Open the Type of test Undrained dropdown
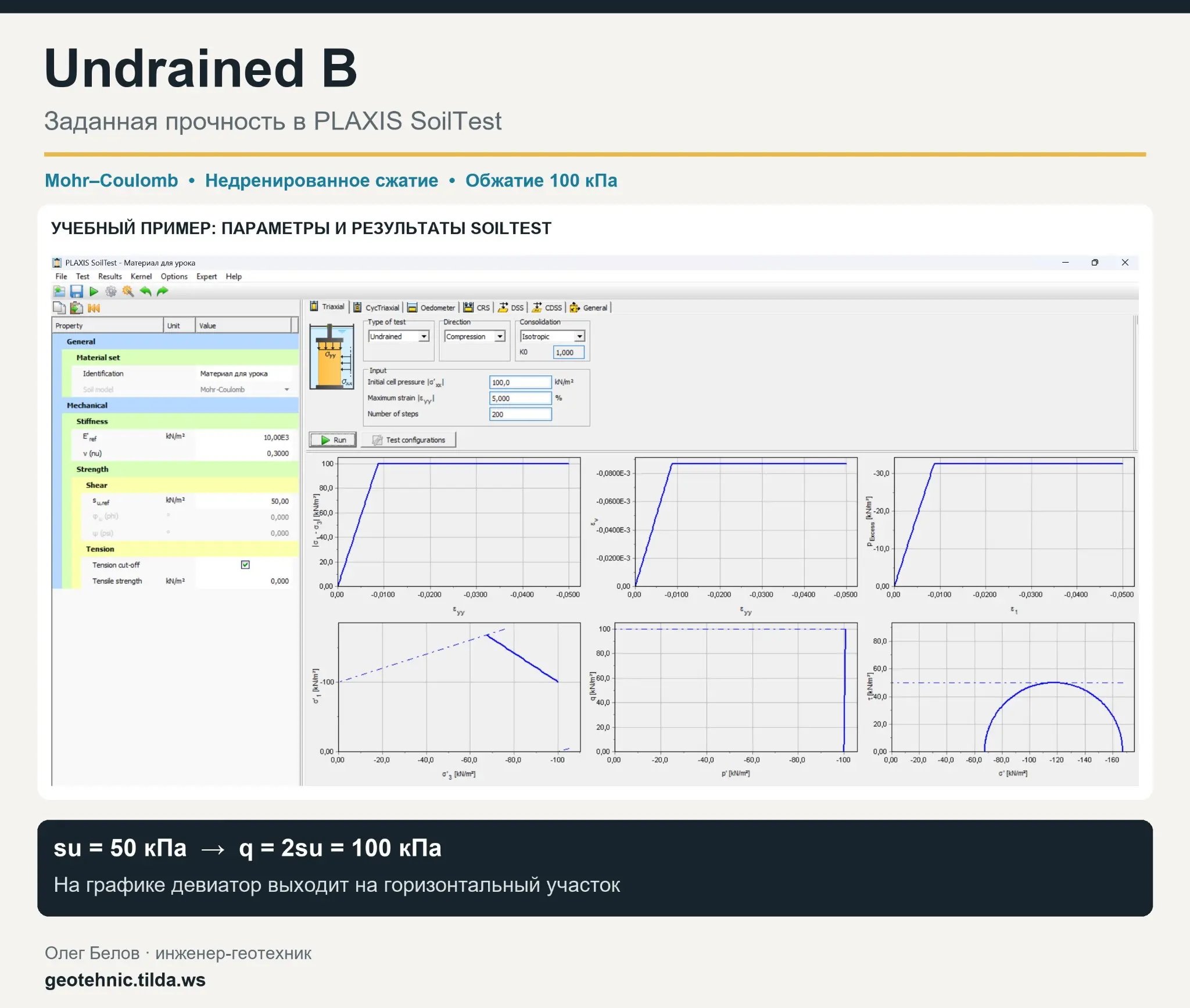Image resolution: width=1190 pixels, height=1008 pixels. [399, 336]
